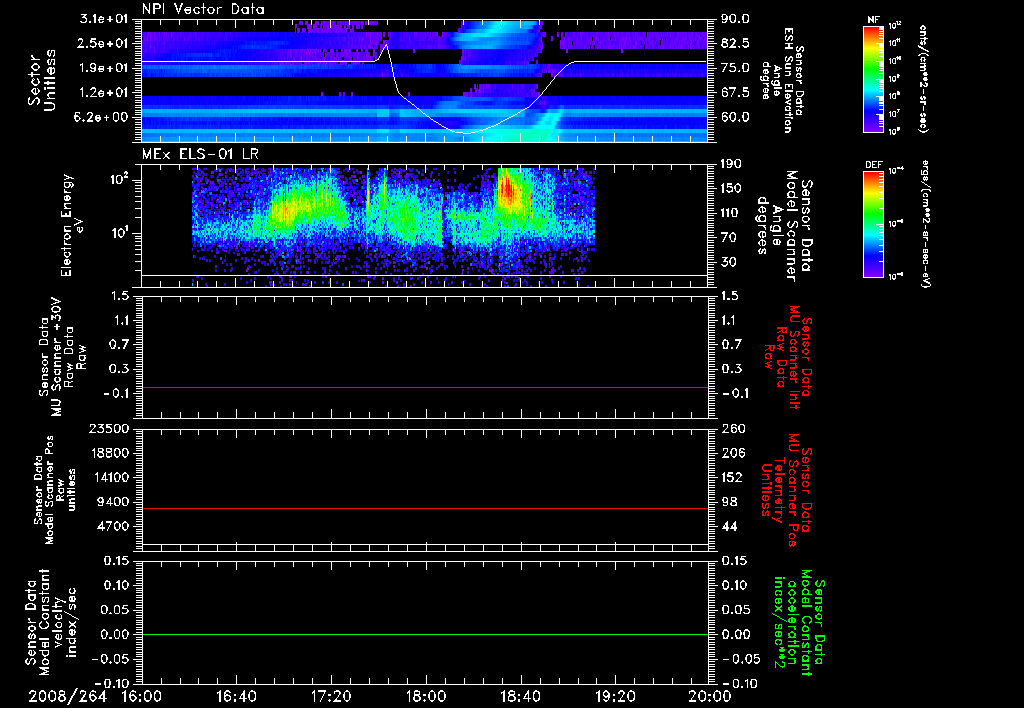Image resolution: width=1024 pixels, height=708 pixels.
Task: Click the 70 scanner angle tick label
Action: coord(729,238)
